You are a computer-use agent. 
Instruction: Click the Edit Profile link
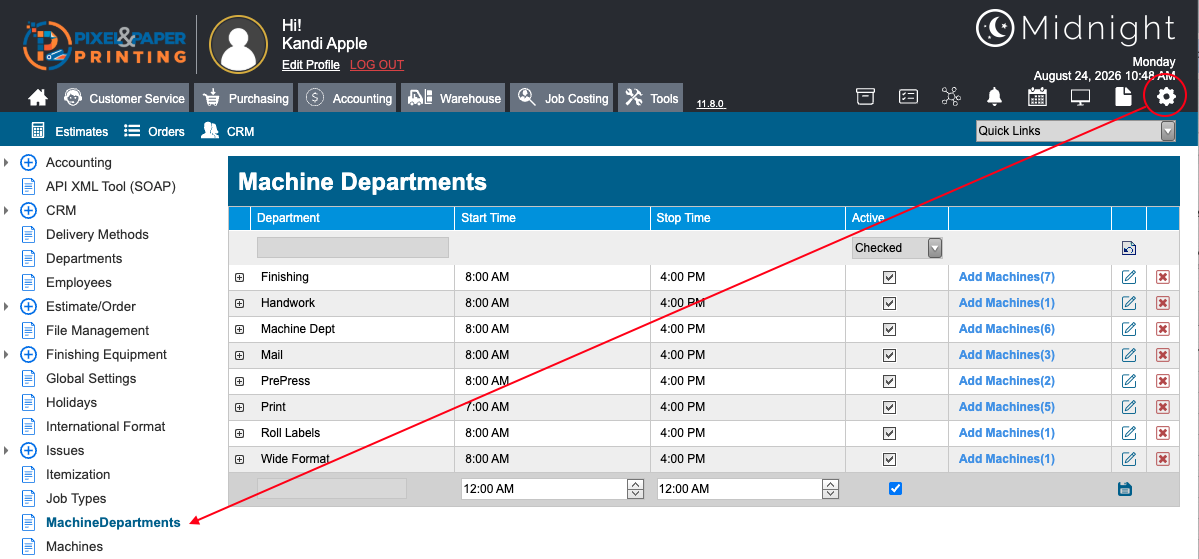click(x=311, y=65)
